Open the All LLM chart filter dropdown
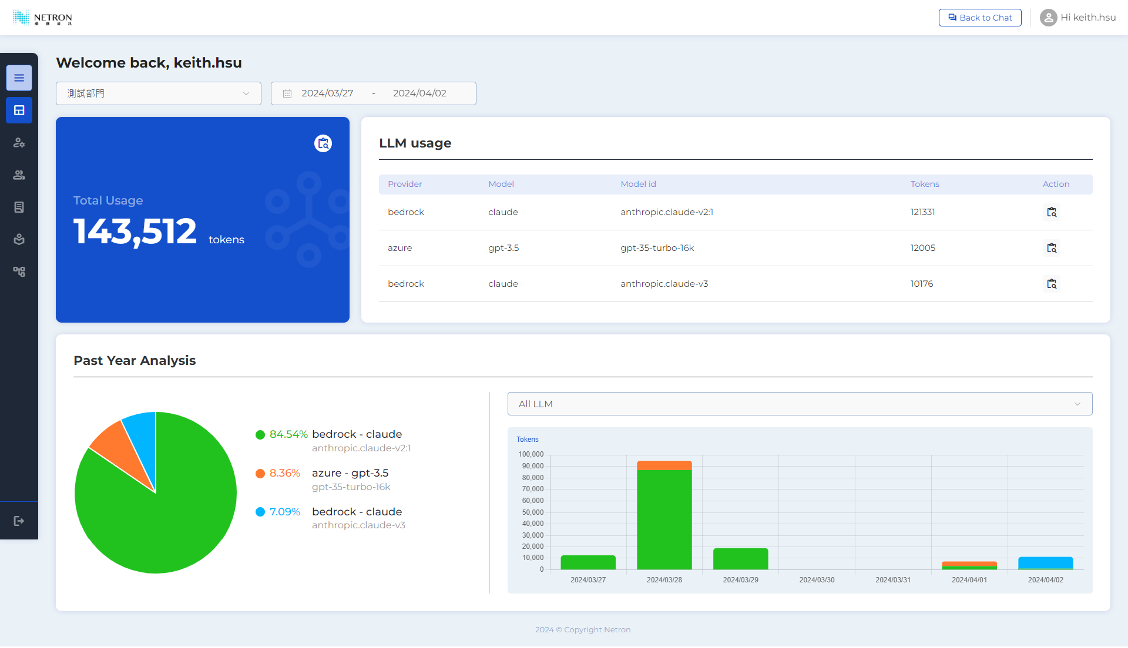This screenshot has width=1128, height=648. coord(799,404)
